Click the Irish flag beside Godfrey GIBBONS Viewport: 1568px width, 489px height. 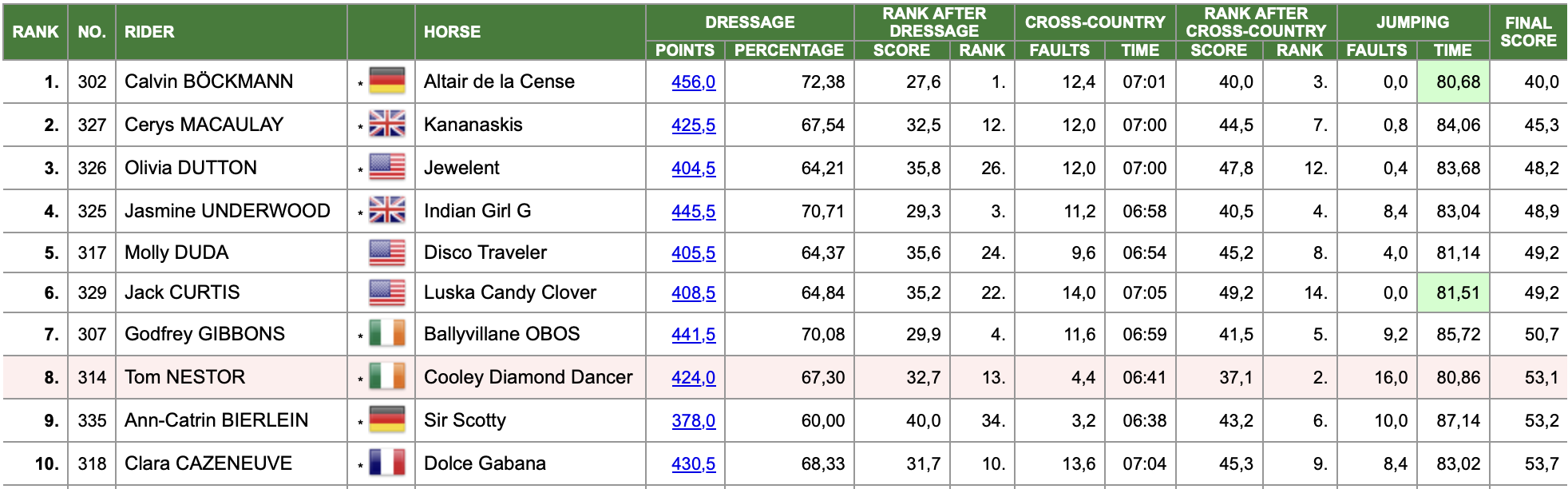click(387, 334)
